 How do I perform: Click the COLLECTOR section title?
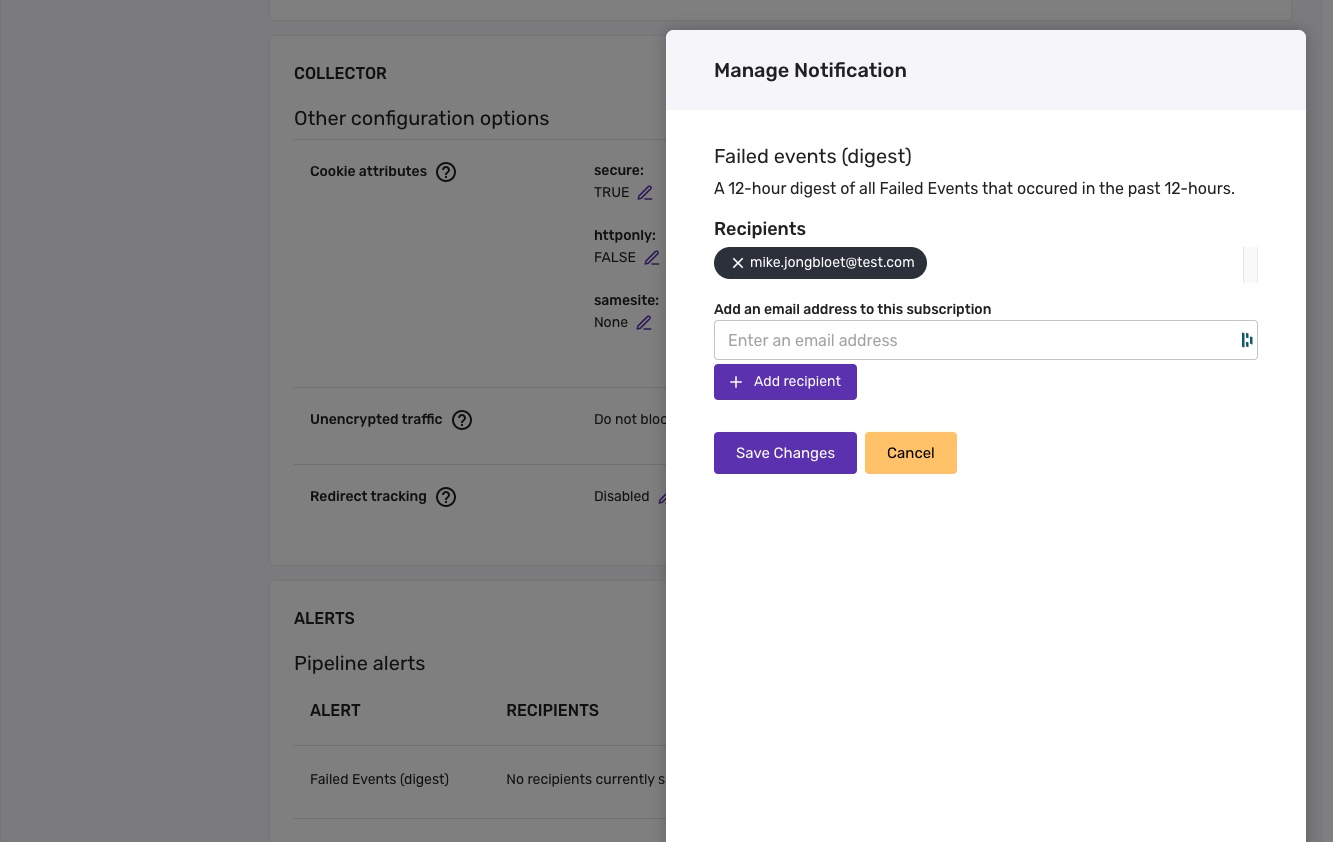(x=340, y=74)
